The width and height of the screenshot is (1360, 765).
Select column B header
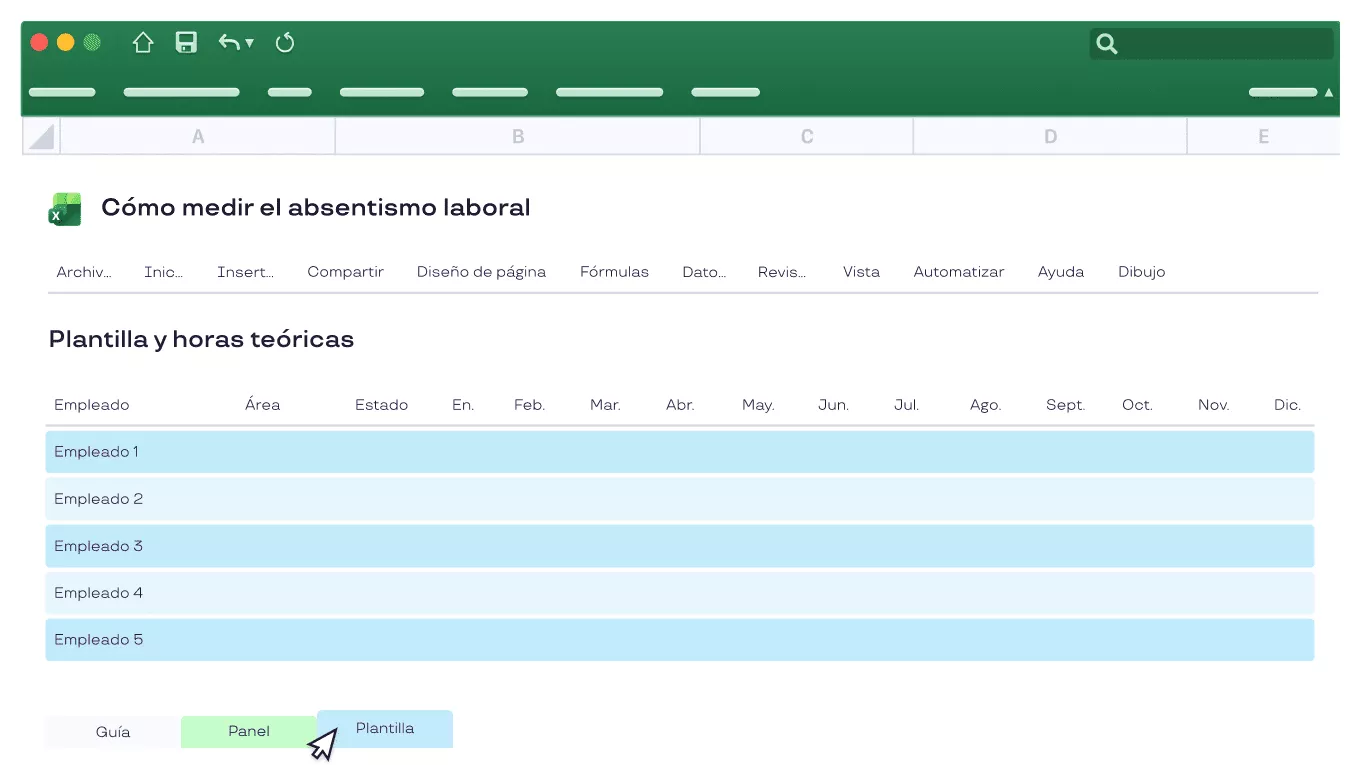pyautogui.click(x=518, y=137)
